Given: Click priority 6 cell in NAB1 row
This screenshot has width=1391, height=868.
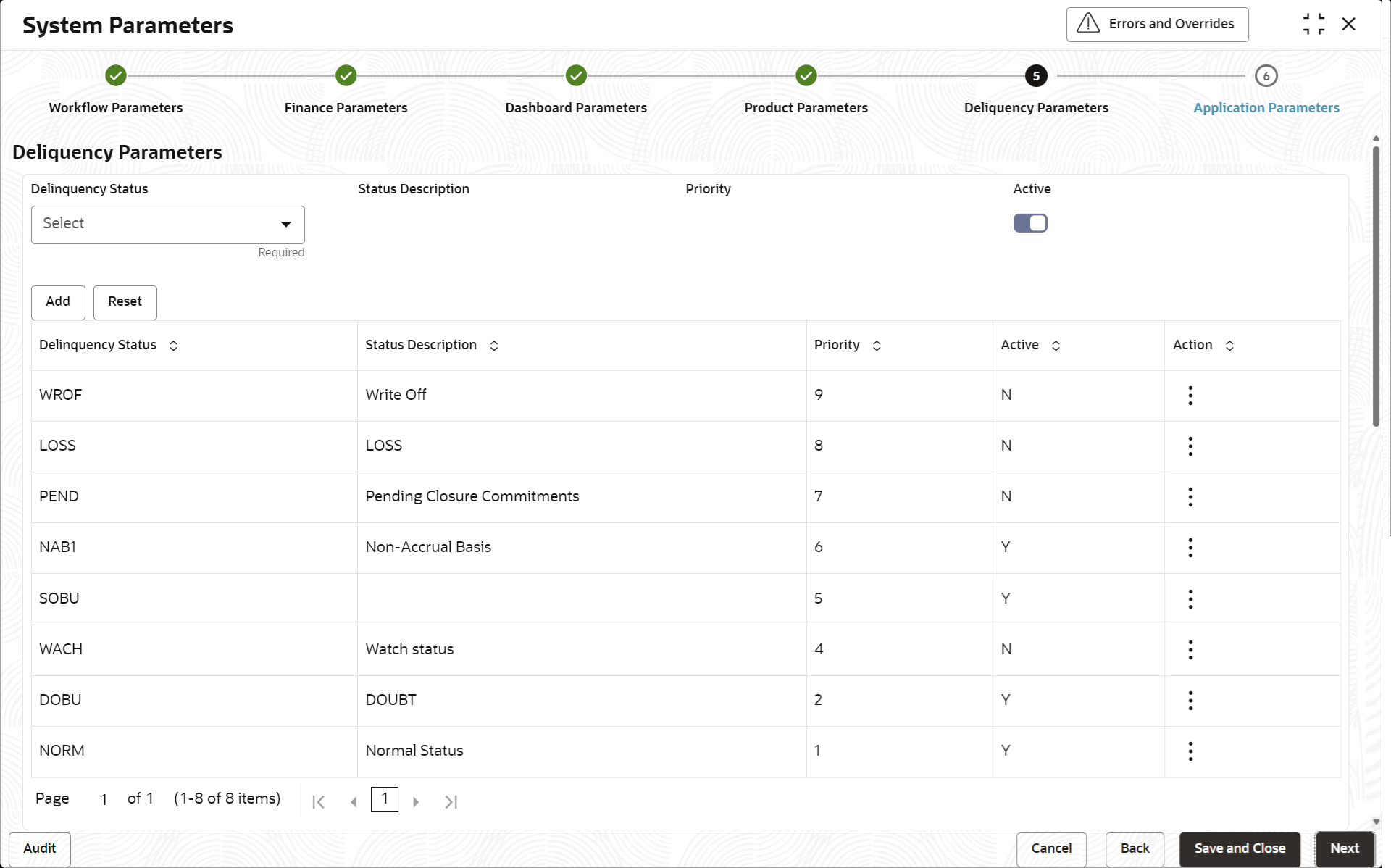Looking at the screenshot, I should point(900,548).
